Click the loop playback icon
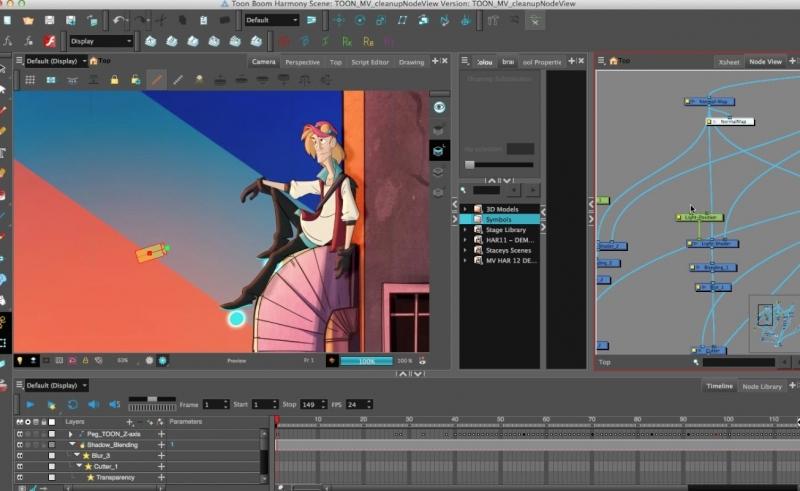 [72, 404]
